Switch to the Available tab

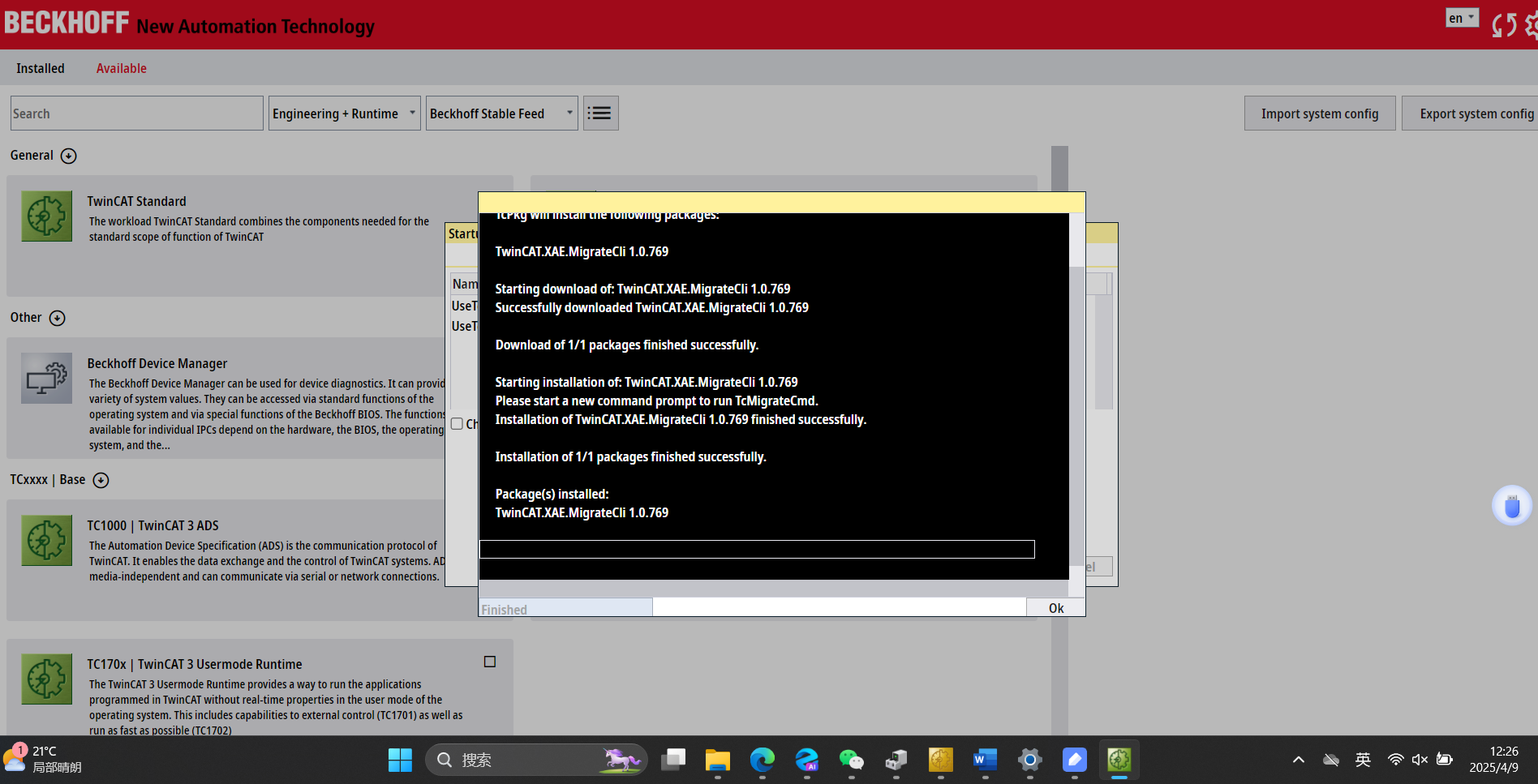coord(122,68)
